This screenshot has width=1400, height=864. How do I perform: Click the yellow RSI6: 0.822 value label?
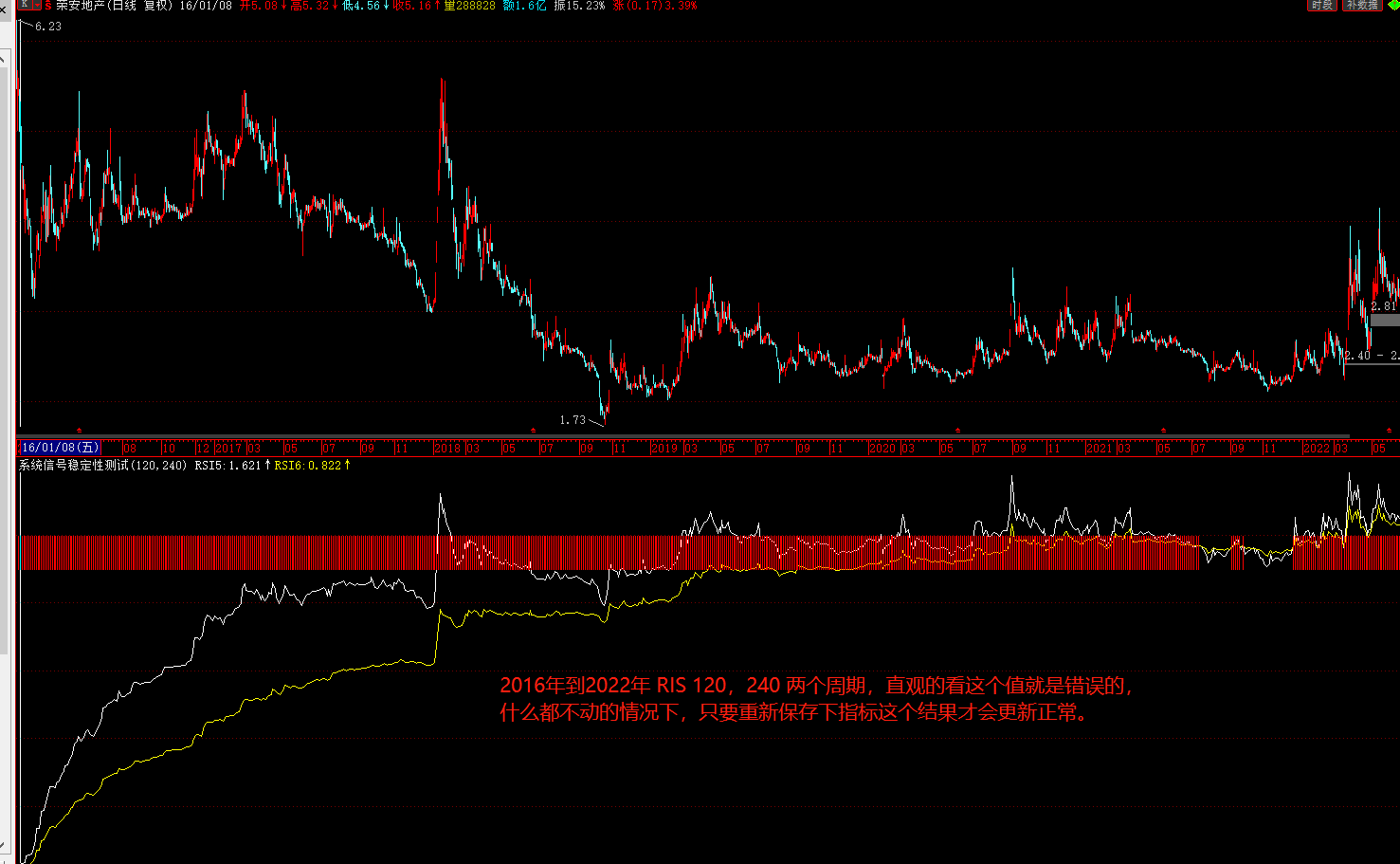(x=308, y=466)
